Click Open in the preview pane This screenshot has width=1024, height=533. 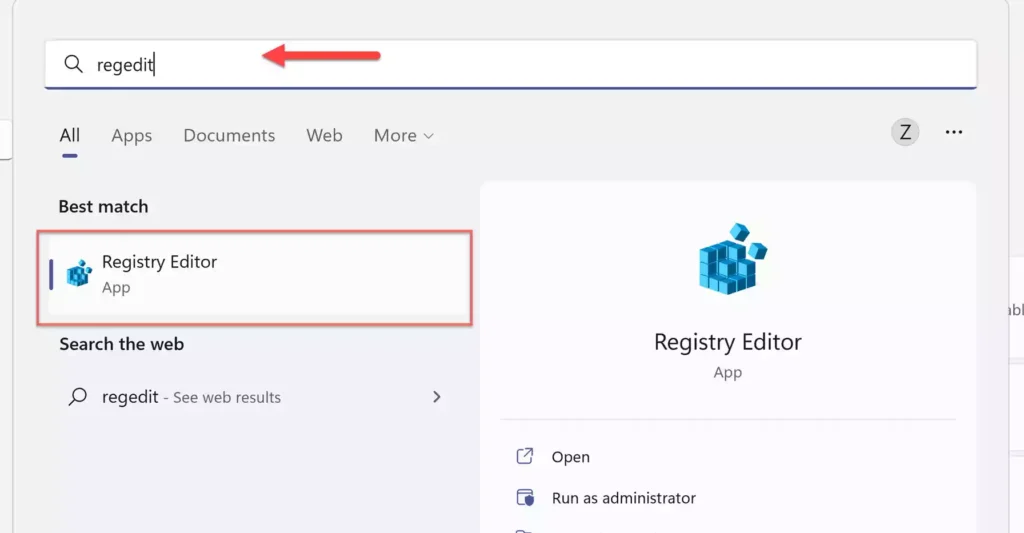pyautogui.click(x=570, y=457)
